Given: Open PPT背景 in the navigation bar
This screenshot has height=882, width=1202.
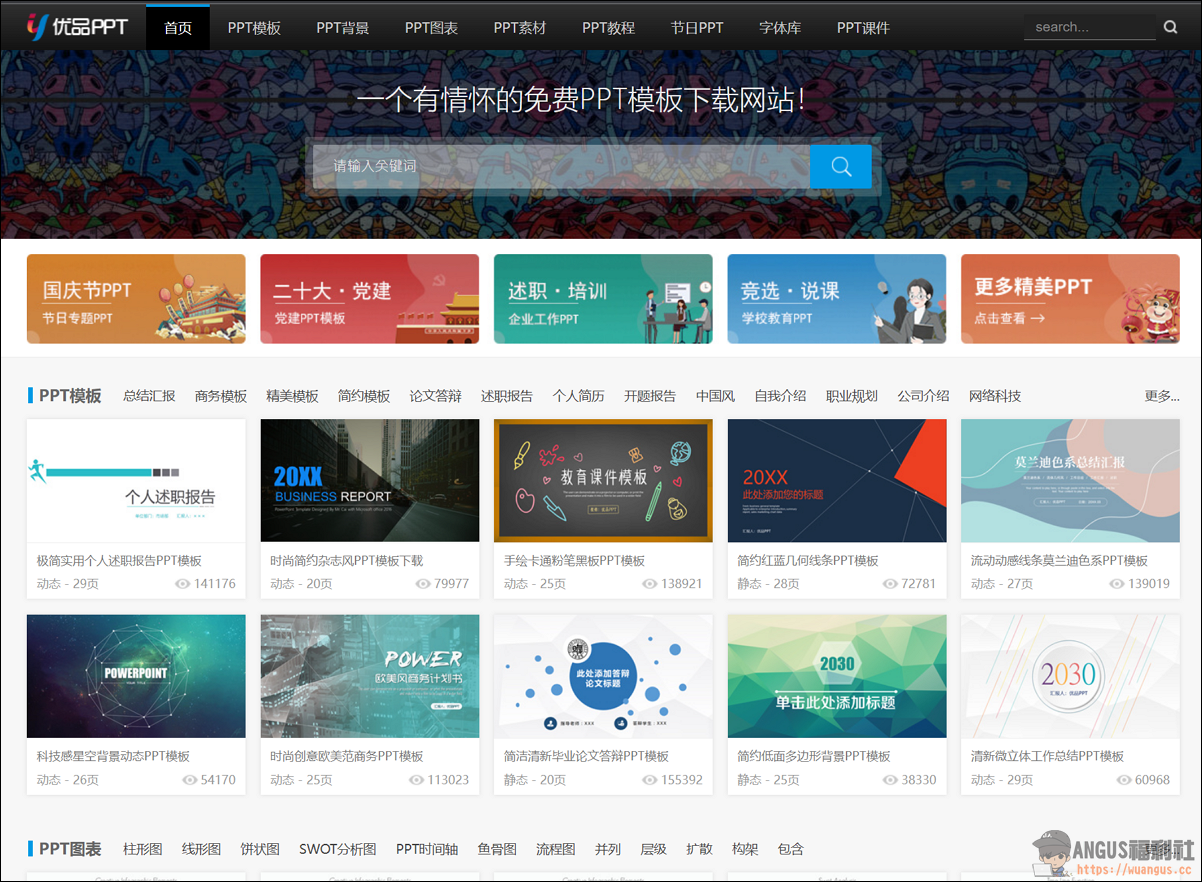Looking at the screenshot, I should click(343, 28).
